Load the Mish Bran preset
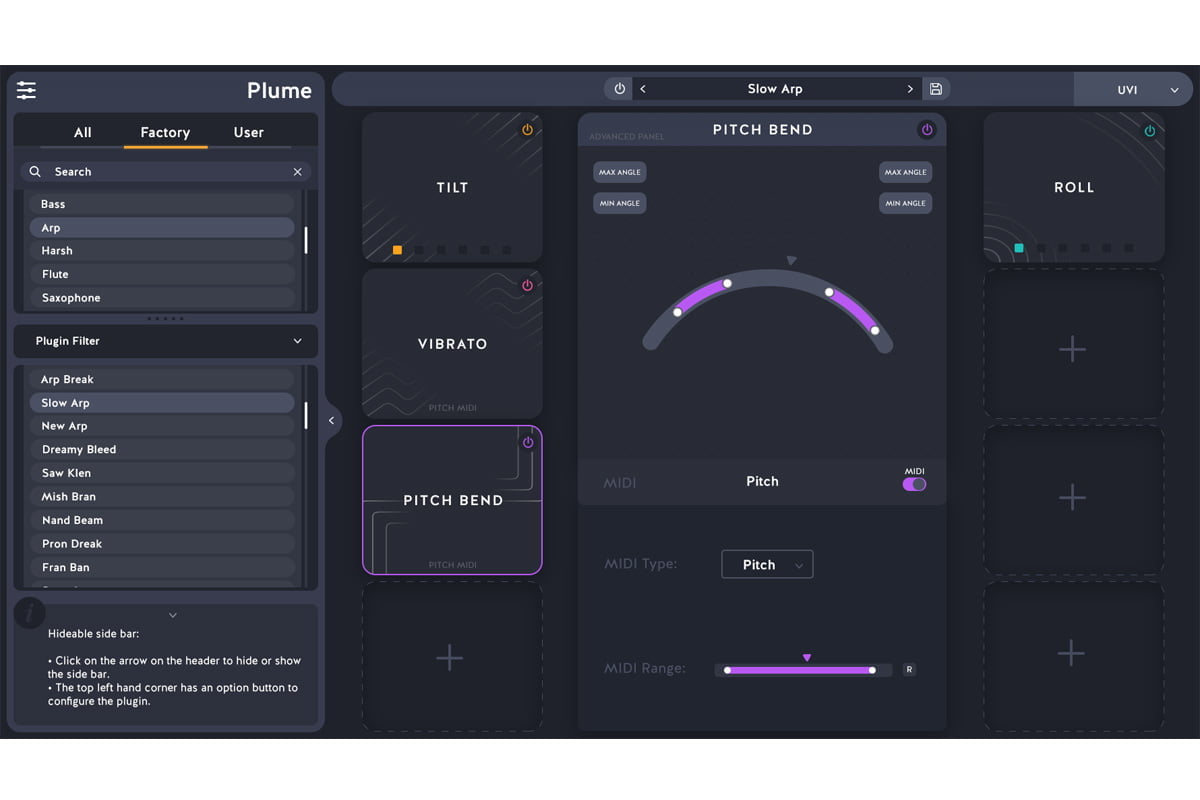Viewport: 1200px width, 800px height. coord(162,497)
